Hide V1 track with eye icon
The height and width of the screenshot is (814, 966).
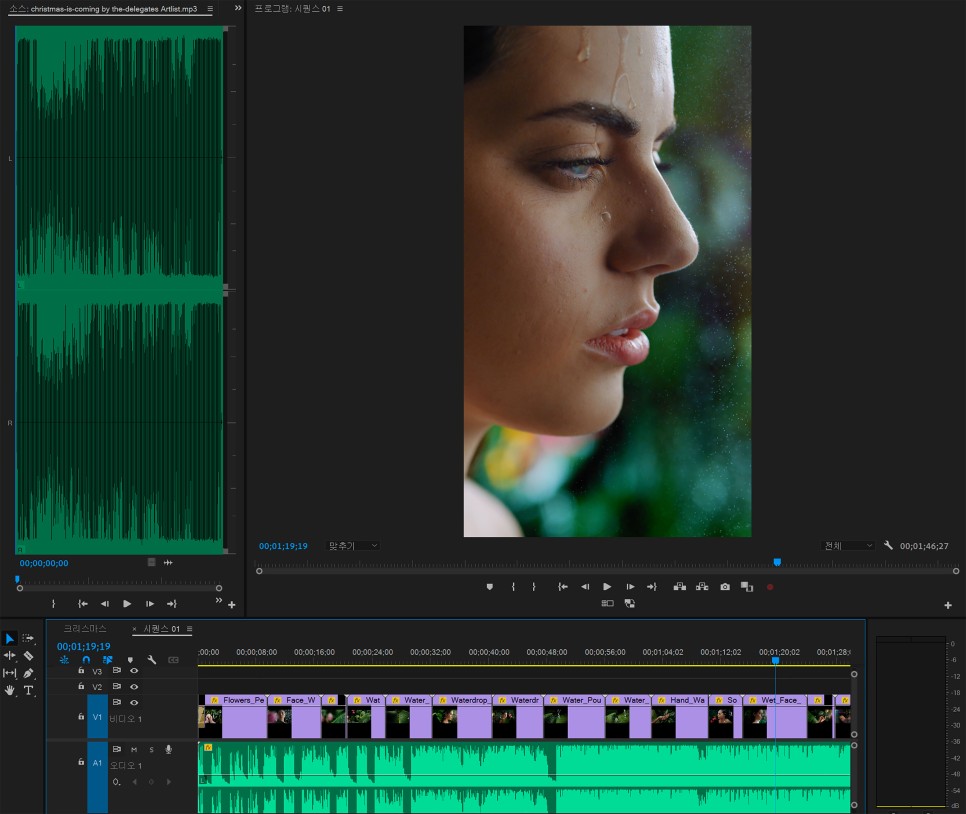pyautogui.click(x=134, y=702)
